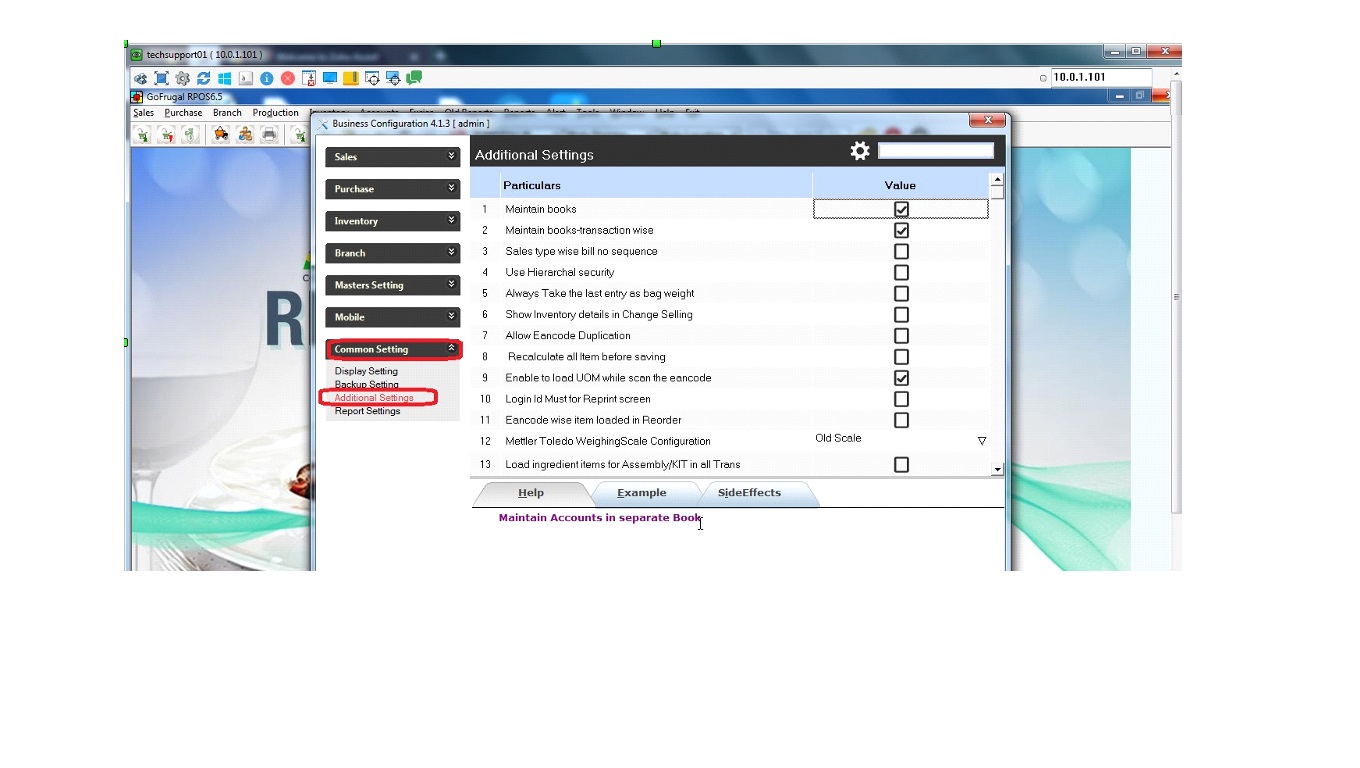Expand the Purchase section in sidebar

pyautogui.click(x=393, y=189)
